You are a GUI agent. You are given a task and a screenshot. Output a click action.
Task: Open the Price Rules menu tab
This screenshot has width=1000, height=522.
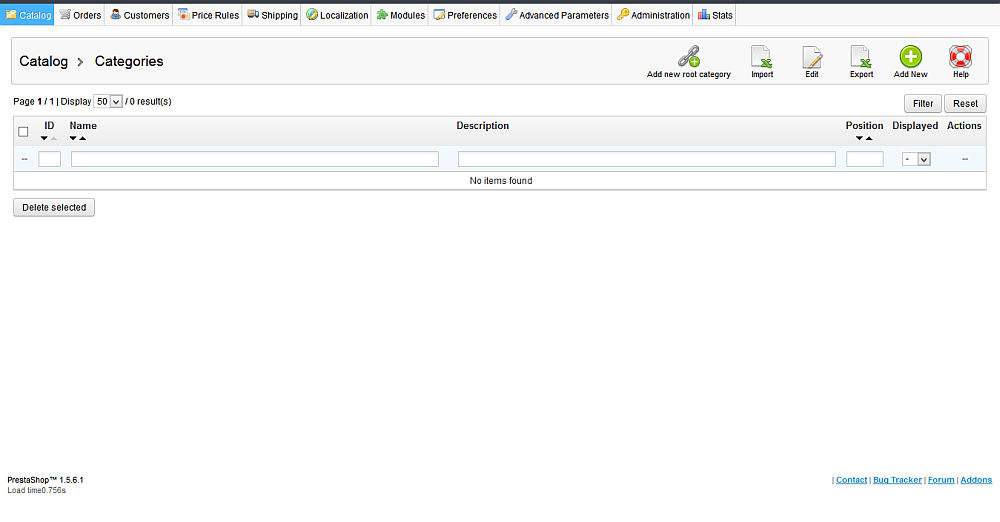click(208, 15)
